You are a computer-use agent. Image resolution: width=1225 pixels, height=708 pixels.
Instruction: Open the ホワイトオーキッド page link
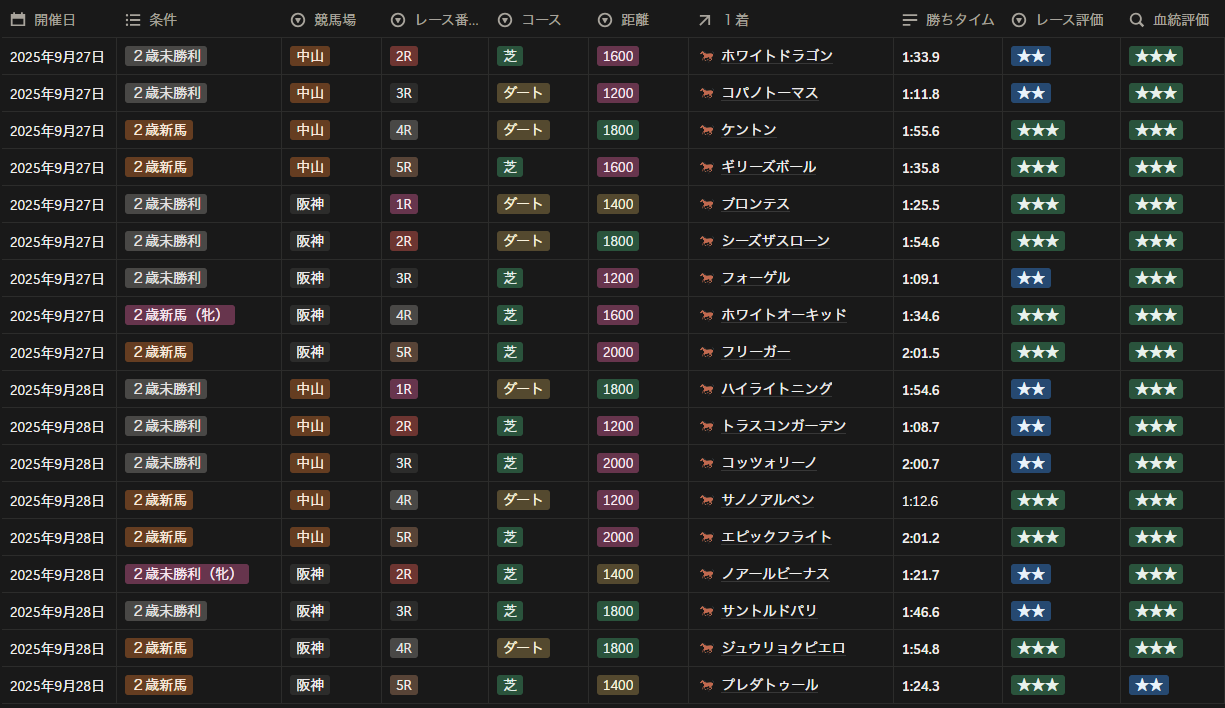click(784, 315)
